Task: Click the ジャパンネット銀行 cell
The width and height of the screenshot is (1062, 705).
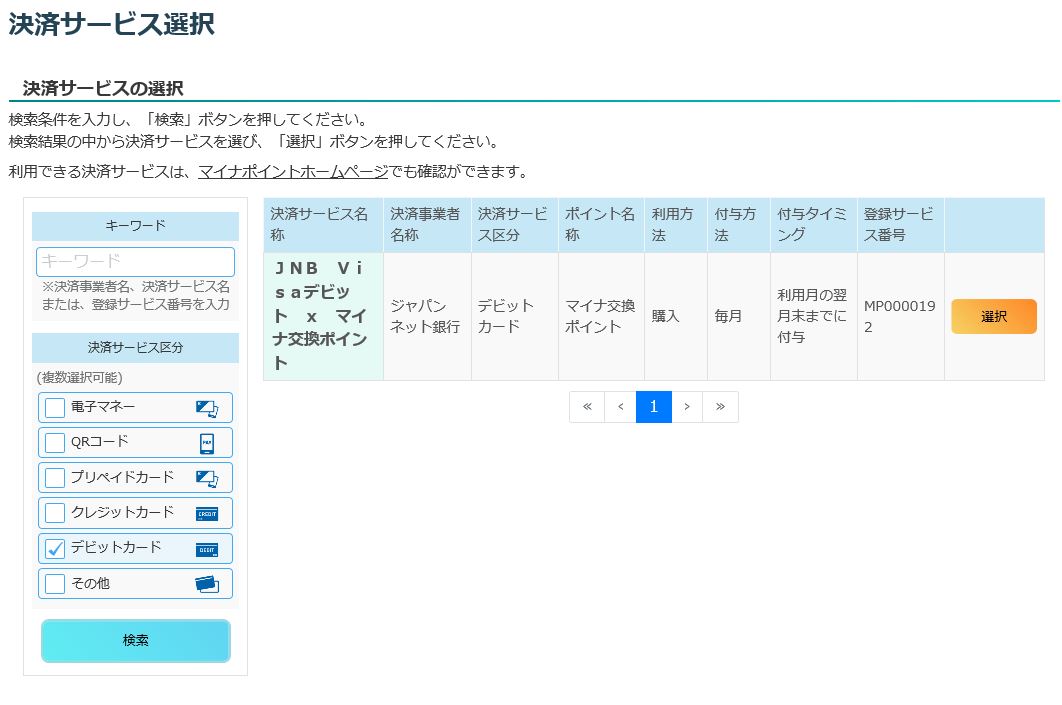Action: tap(427, 316)
